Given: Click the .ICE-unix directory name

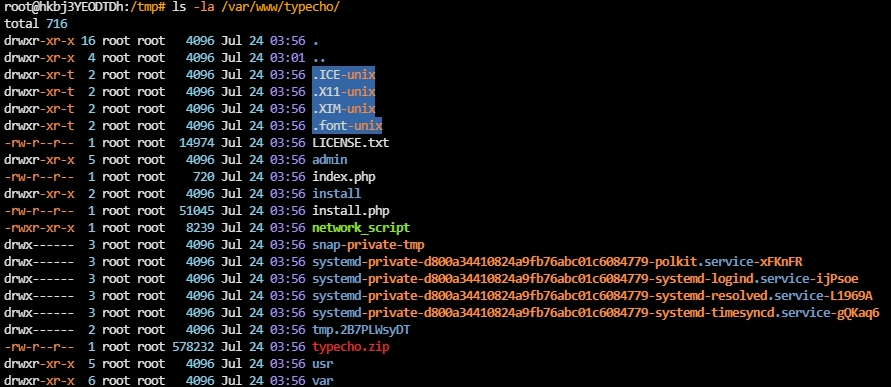Looking at the screenshot, I should pyautogui.click(x=344, y=74).
